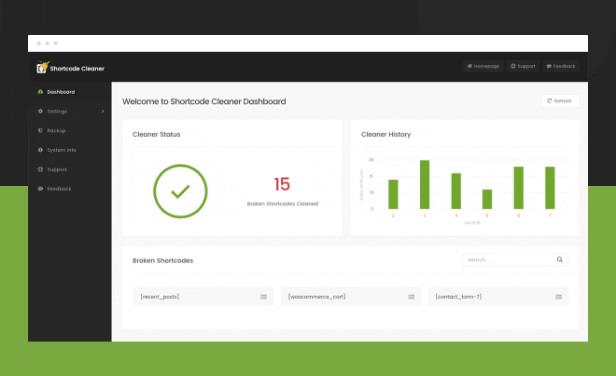Click inside the shortcode search field
The width and height of the screenshot is (616, 376).
click(509, 260)
